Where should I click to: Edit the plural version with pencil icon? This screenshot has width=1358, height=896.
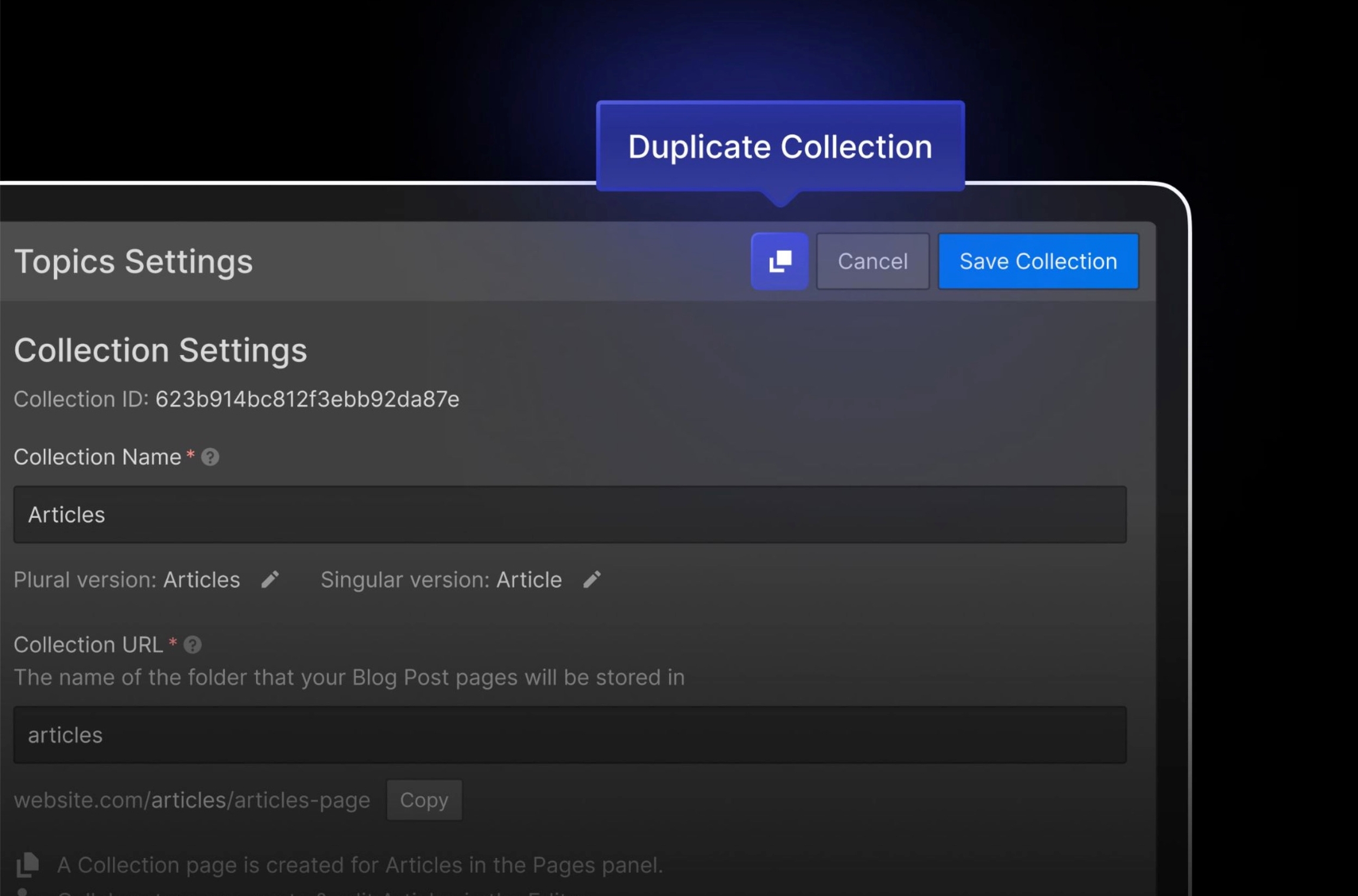pos(270,580)
